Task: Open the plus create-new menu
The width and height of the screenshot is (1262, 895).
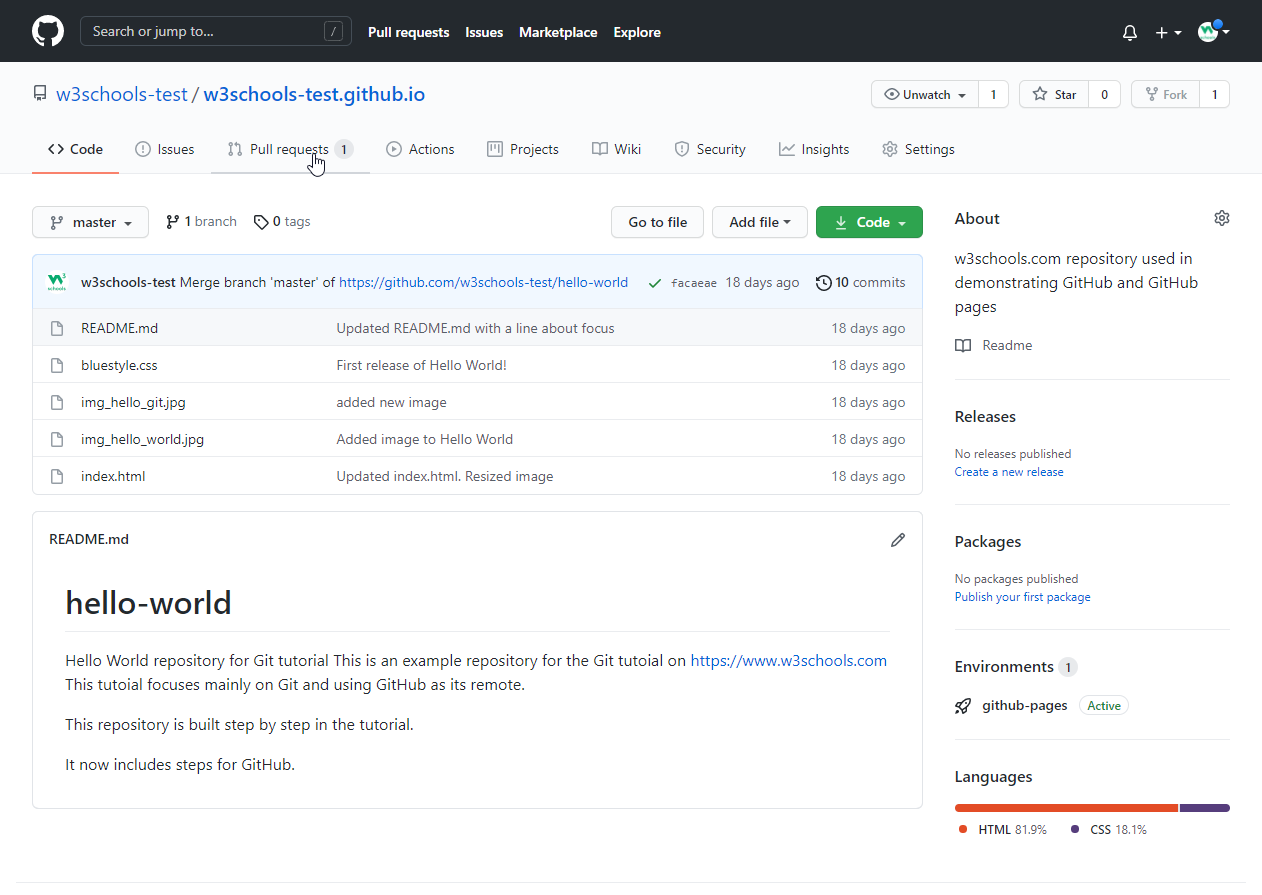Action: (x=1168, y=32)
